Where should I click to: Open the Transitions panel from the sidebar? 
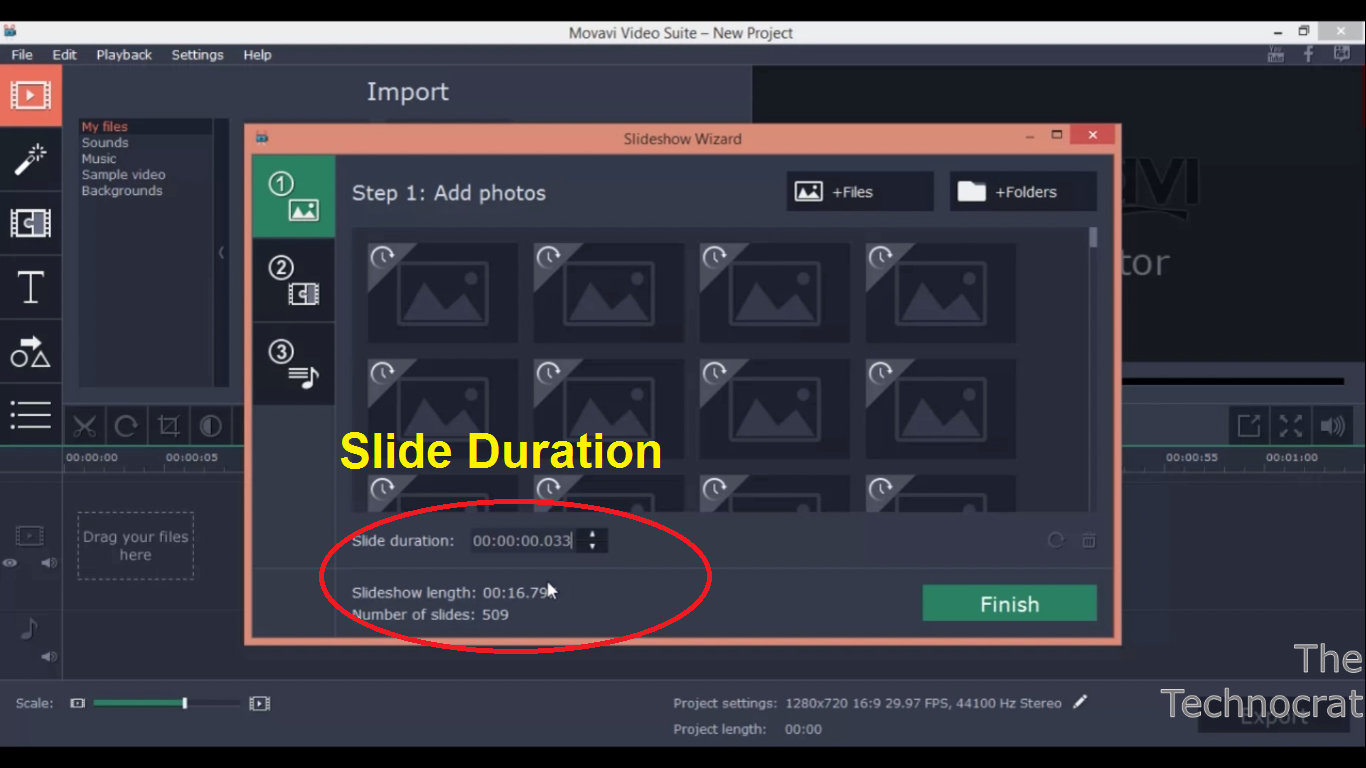click(30, 223)
